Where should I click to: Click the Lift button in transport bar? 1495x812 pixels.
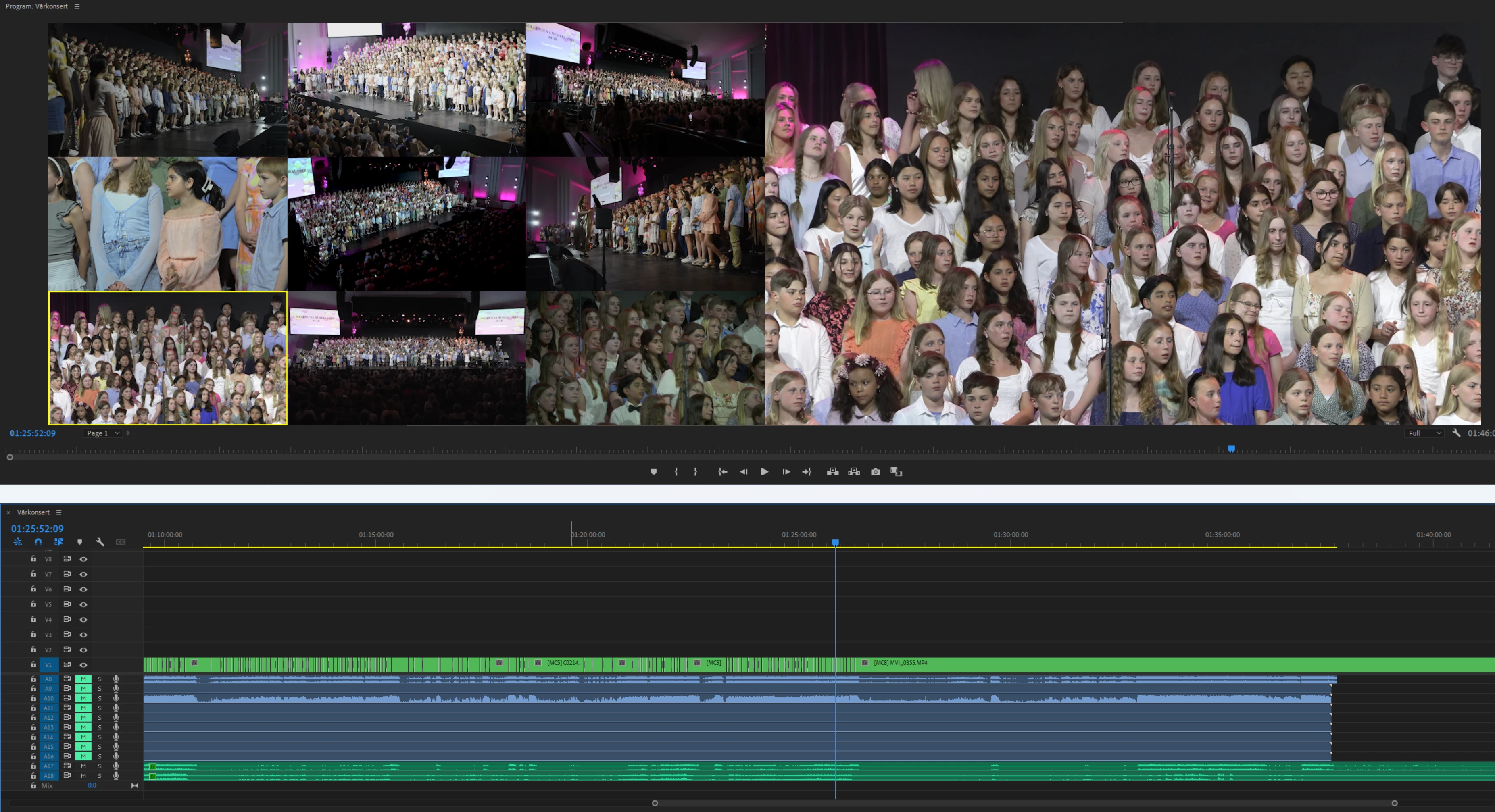coord(832,472)
